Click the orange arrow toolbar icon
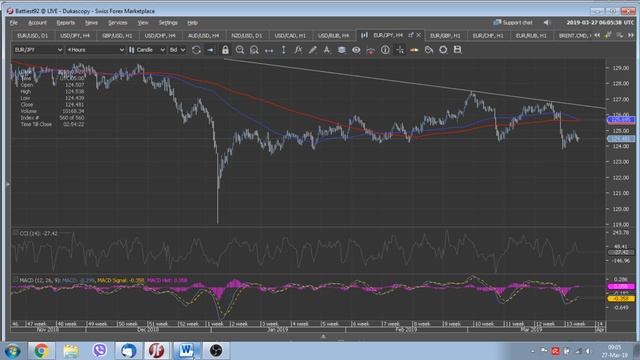 pyautogui.click(x=414, y=50)
